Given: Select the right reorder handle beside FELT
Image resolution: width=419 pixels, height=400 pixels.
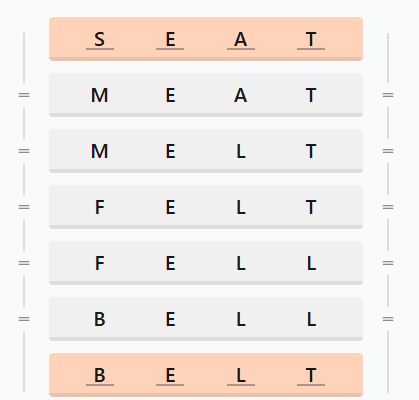Looking at the screenshot, I should click(x=388, y=207).
